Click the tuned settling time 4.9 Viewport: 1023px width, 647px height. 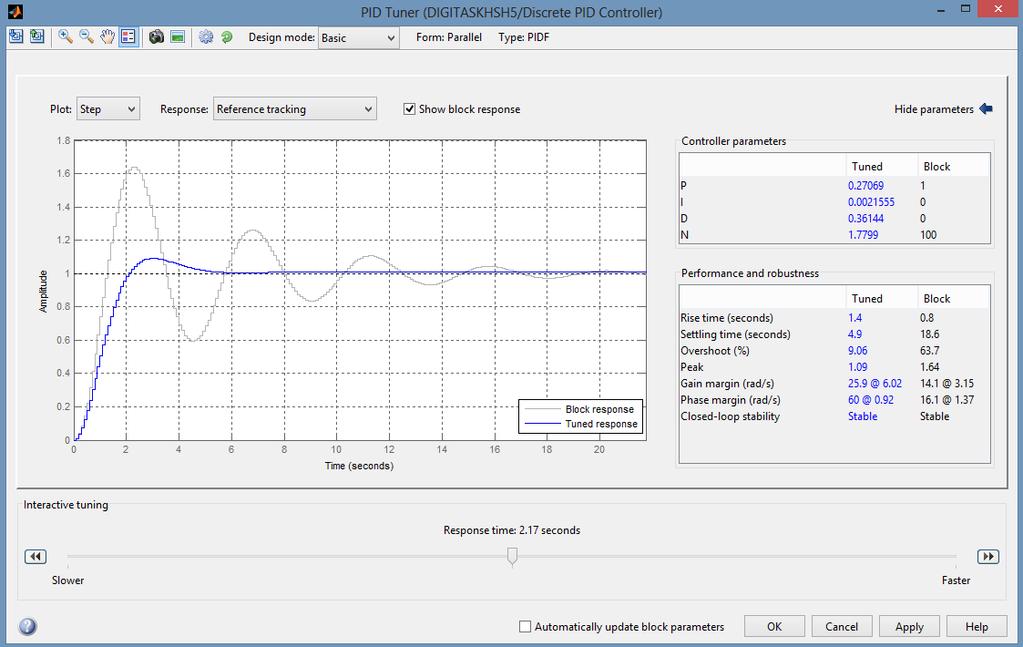[855, 334]
